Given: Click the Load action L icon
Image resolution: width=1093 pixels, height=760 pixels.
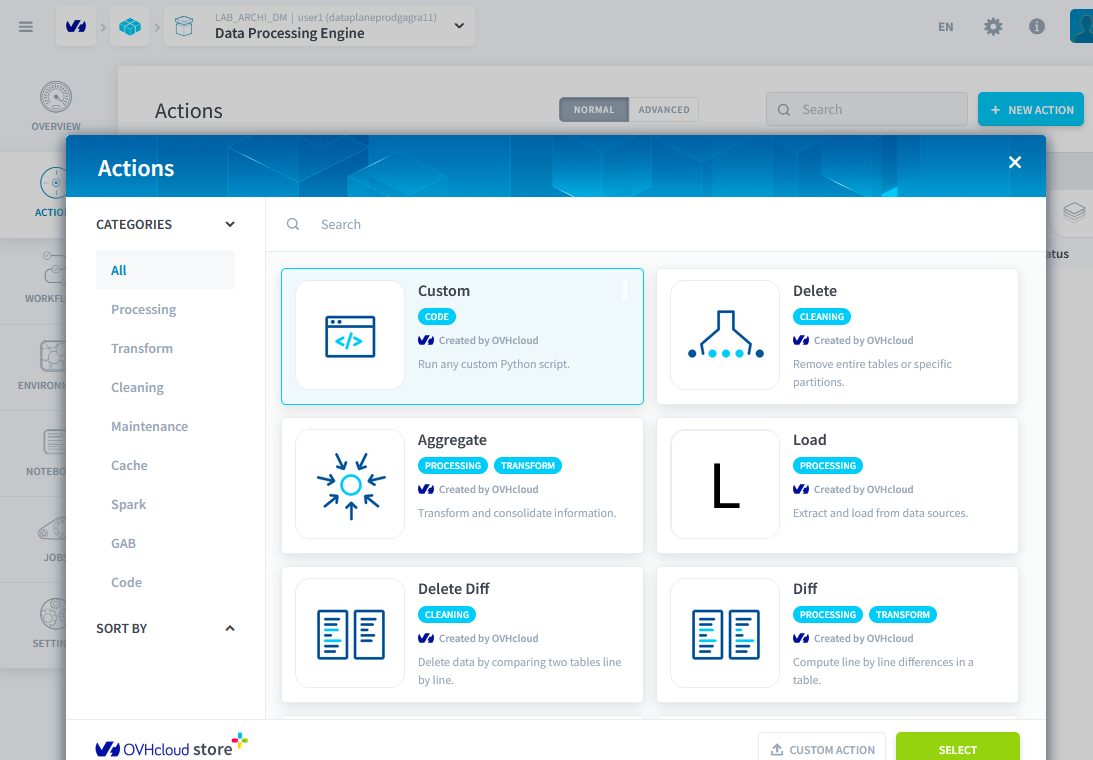Looking at the screenshot, I should [725, 485].
